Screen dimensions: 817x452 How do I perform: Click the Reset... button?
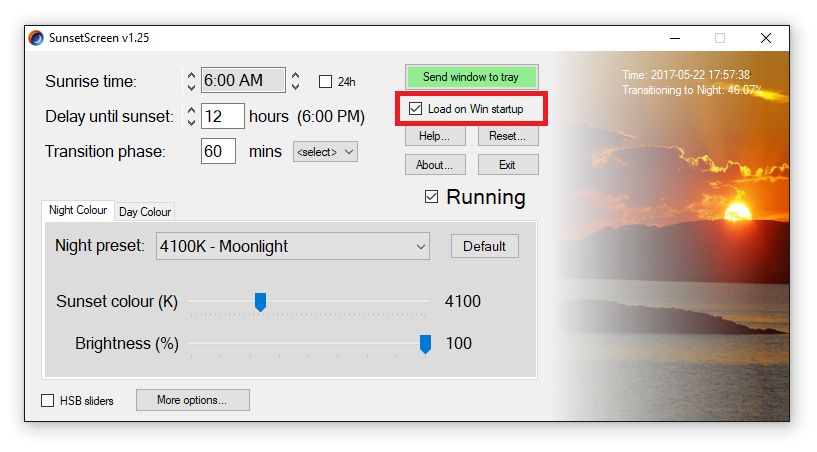(x=508, y=136)
